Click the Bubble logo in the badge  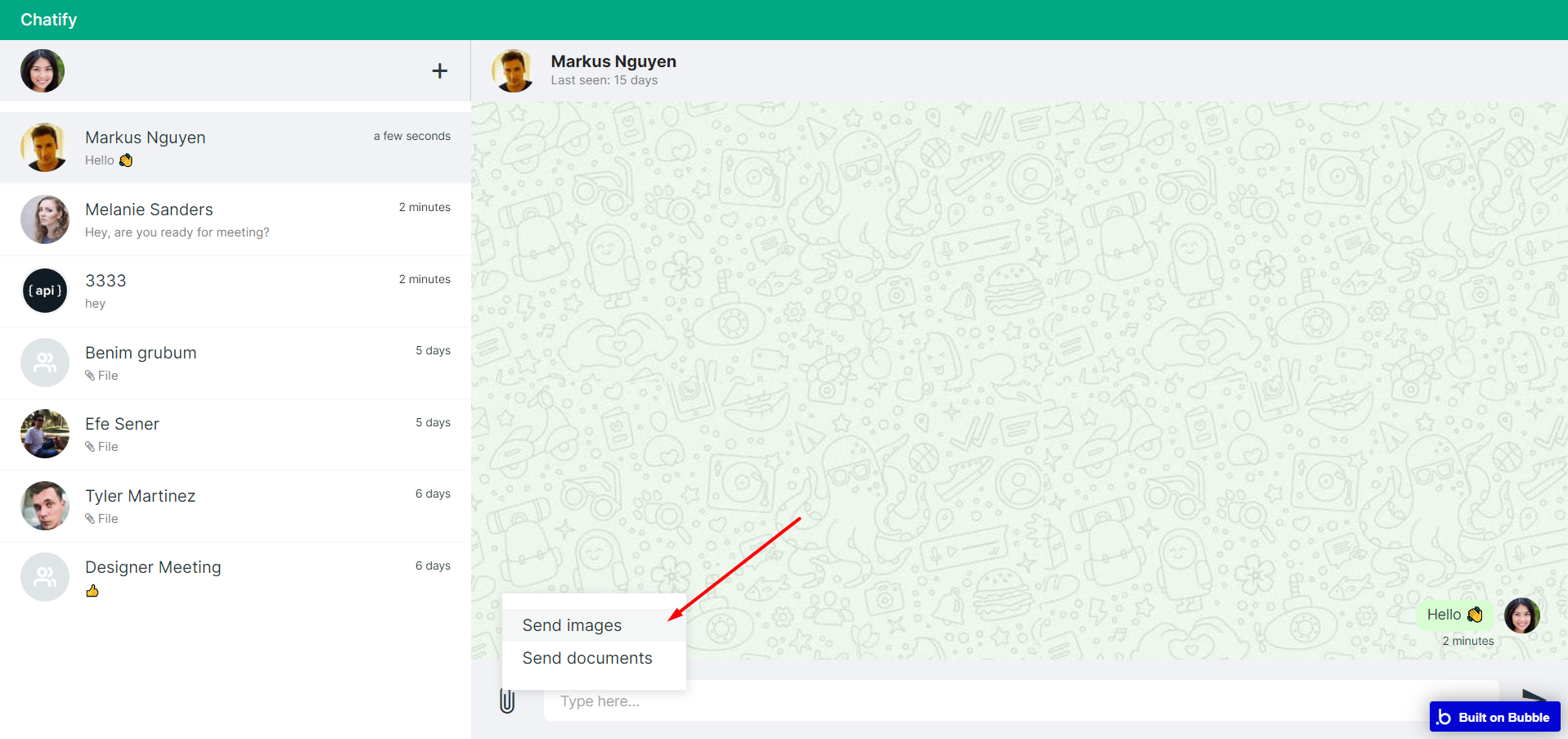coord(1444,717)
